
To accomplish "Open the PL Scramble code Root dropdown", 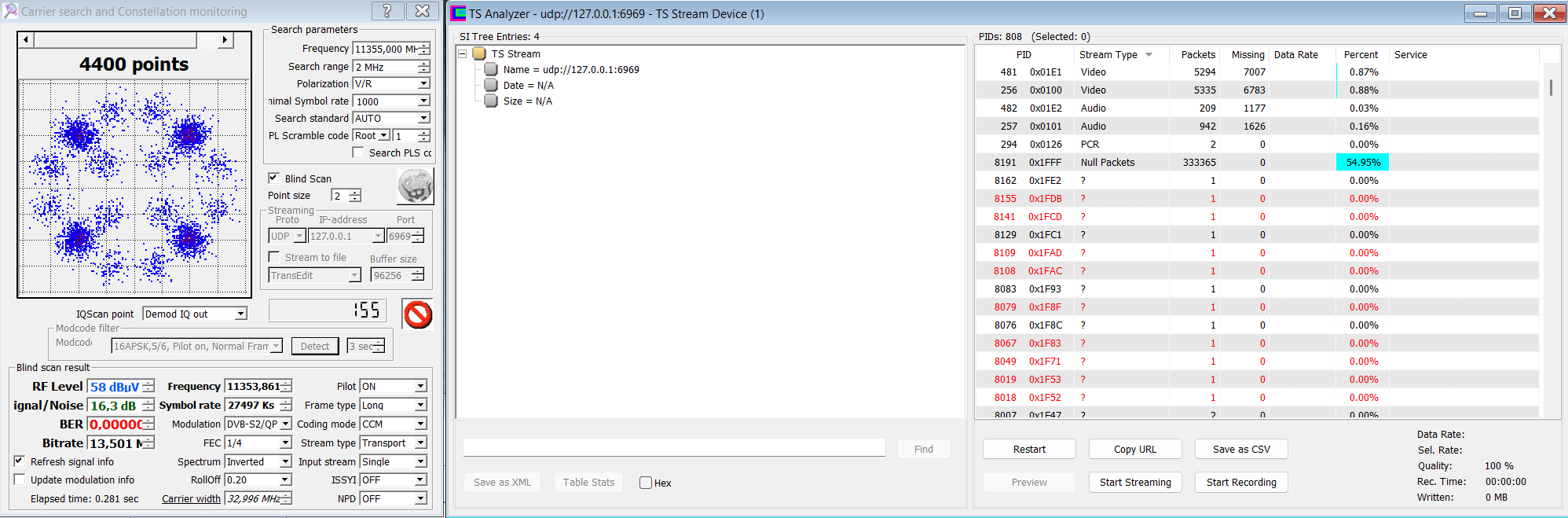I will click(384, 135).
